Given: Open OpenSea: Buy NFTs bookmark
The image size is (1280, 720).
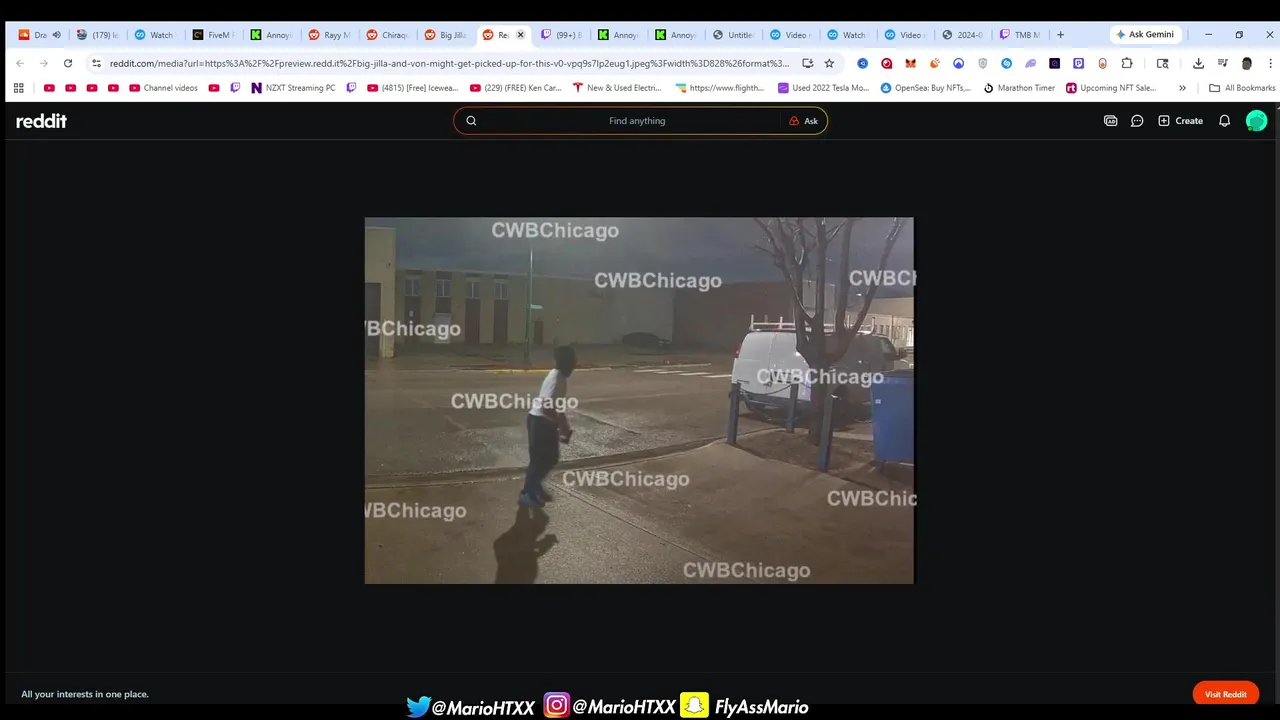Looking at the screenshot, I should click(x=925, y=88).
